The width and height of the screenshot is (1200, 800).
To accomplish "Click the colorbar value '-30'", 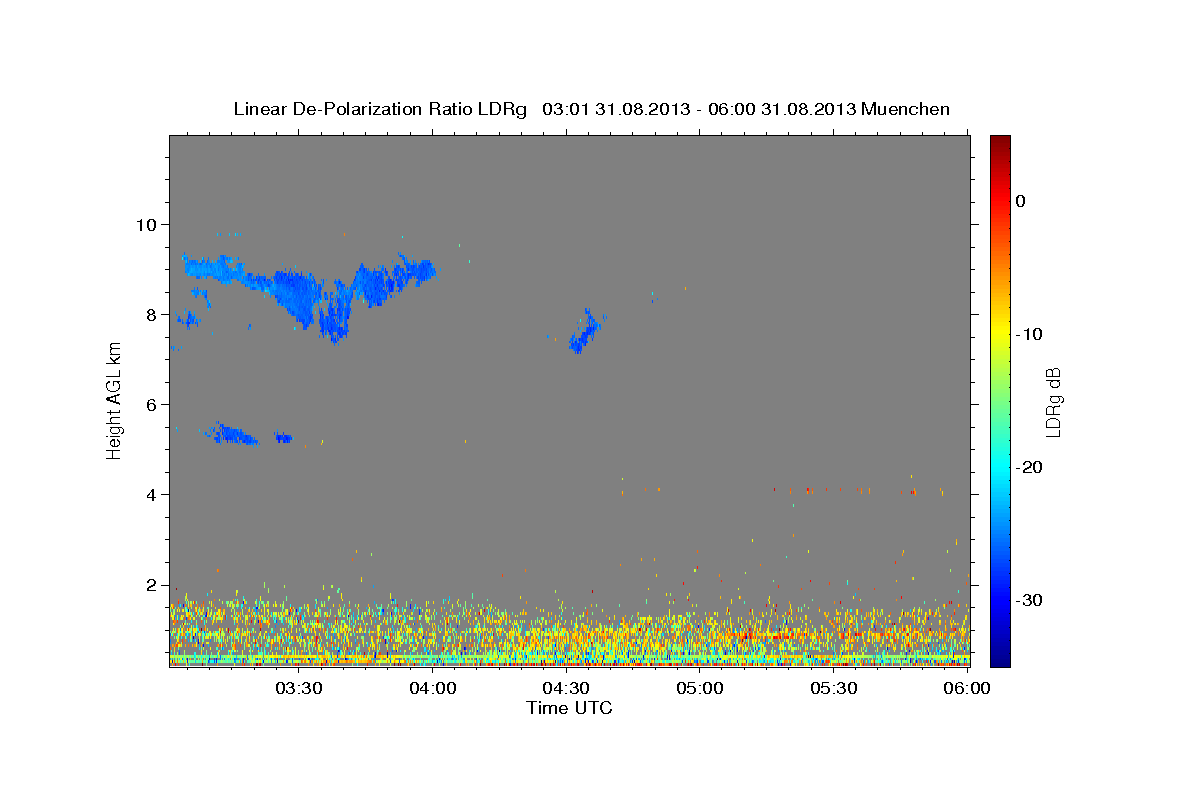I will [x=1028, y=600].
